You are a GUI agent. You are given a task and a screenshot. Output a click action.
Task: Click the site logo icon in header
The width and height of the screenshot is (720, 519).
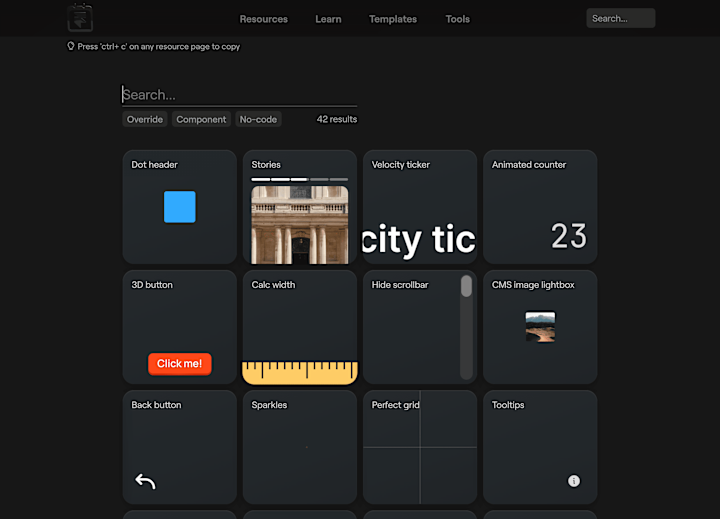(x=80, y=18)
